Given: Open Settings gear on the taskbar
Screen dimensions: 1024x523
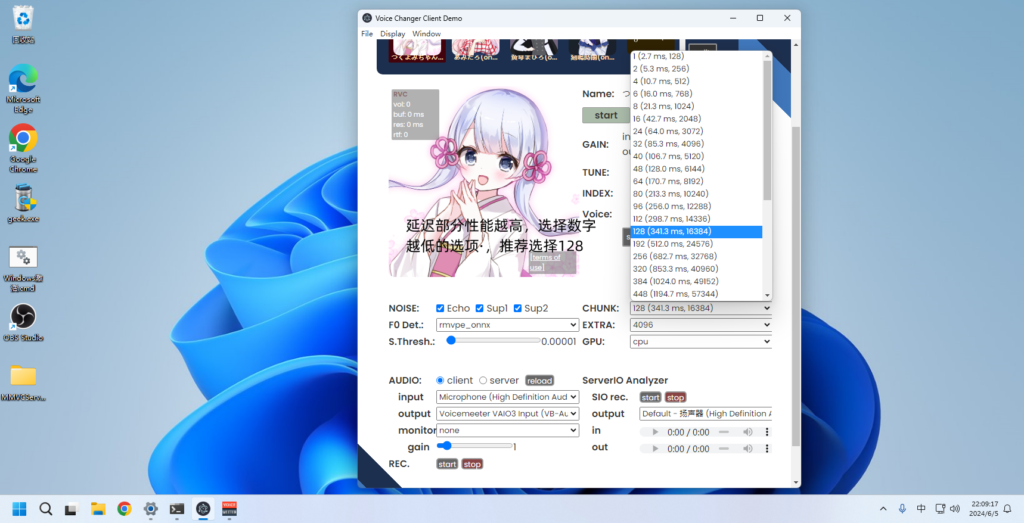Looking at the screenshot, I should click(150, 509).
